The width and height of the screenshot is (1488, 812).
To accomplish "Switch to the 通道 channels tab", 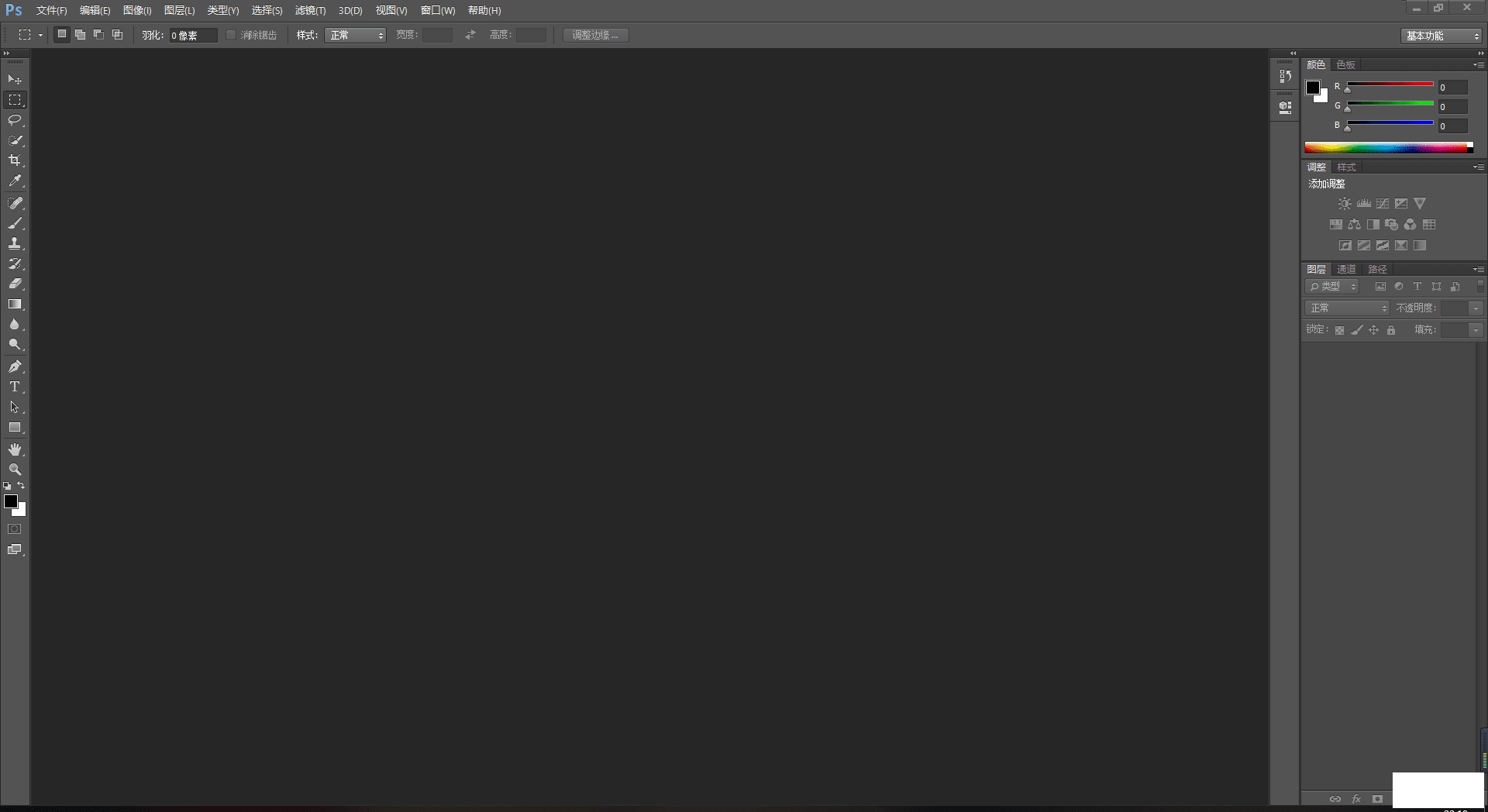I will [x=1346, y=270].
